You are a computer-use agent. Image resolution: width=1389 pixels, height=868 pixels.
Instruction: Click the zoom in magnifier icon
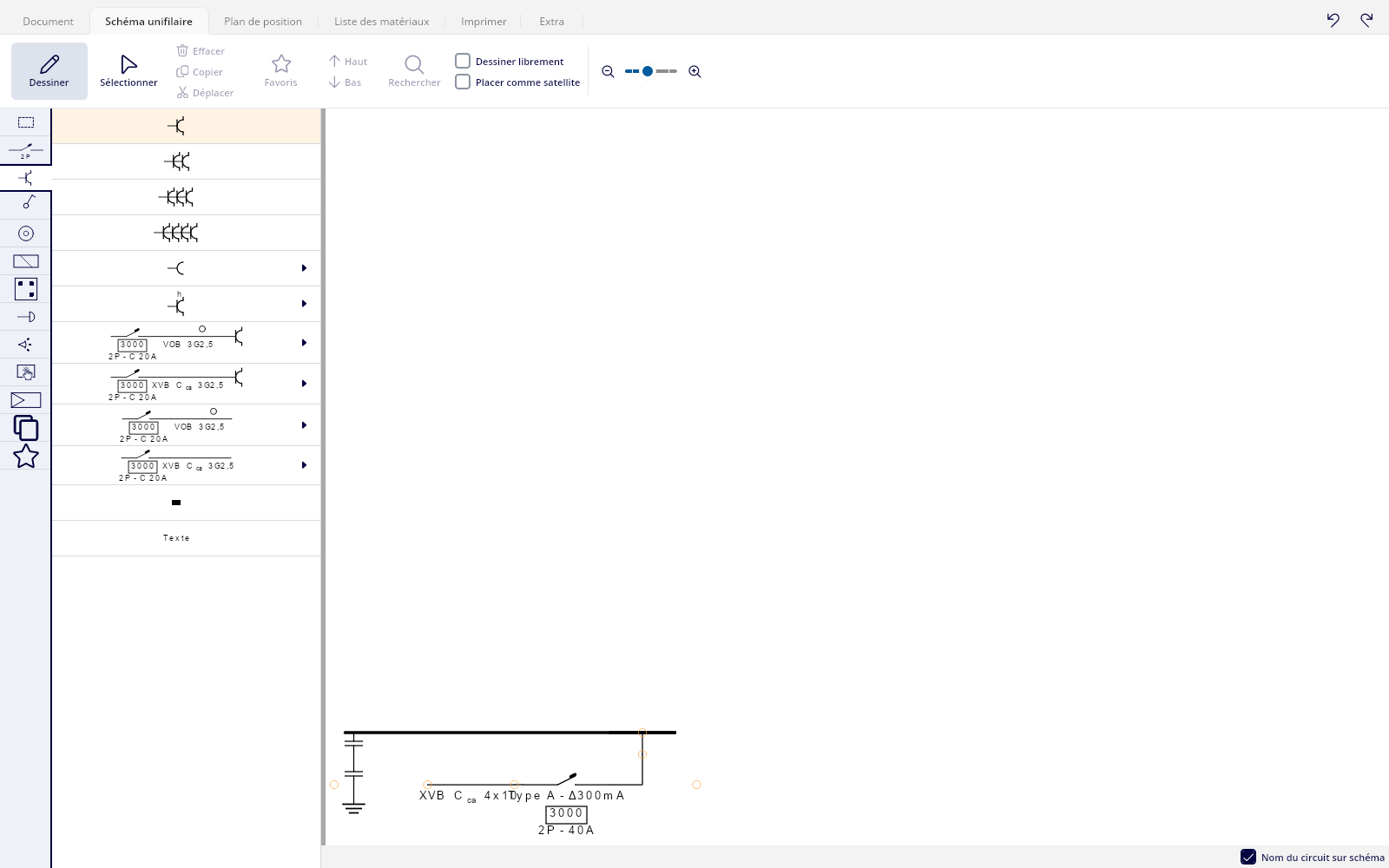click(694, 71)
